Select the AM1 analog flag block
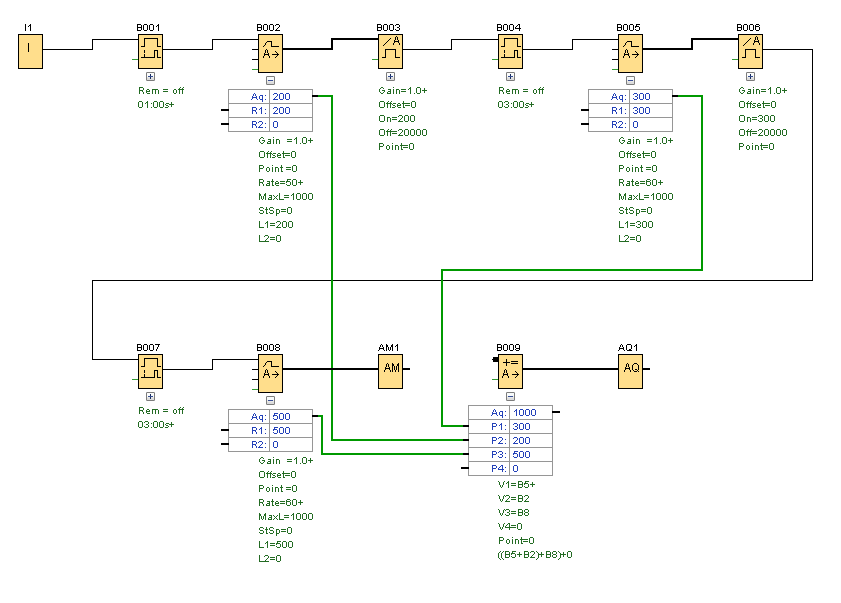 [x=390, y=371]
